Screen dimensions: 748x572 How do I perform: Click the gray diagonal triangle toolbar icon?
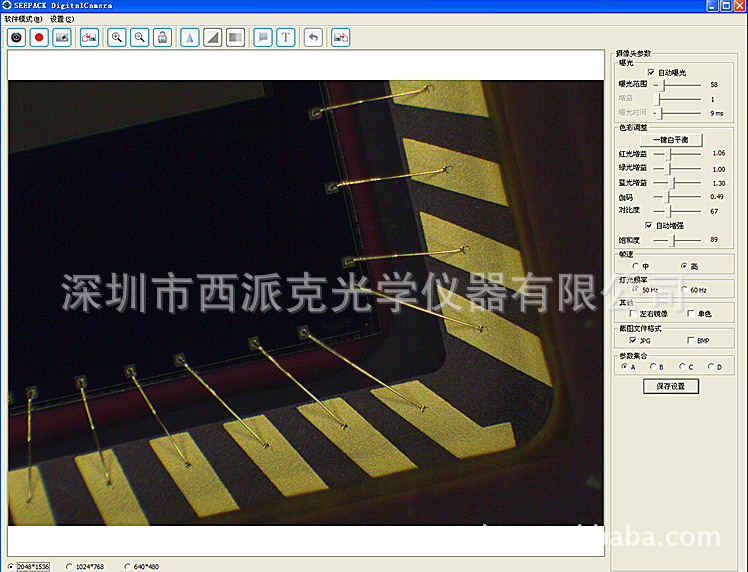click(213, 37)
